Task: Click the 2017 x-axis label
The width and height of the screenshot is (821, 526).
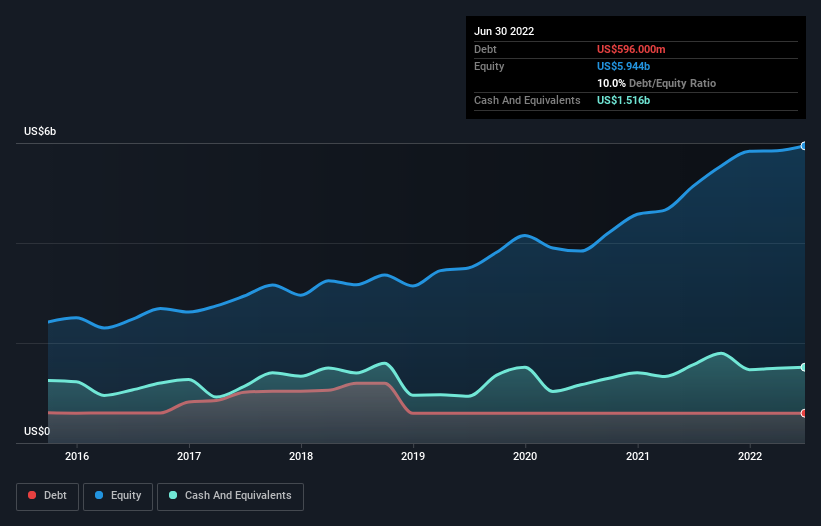Action: 189,456
